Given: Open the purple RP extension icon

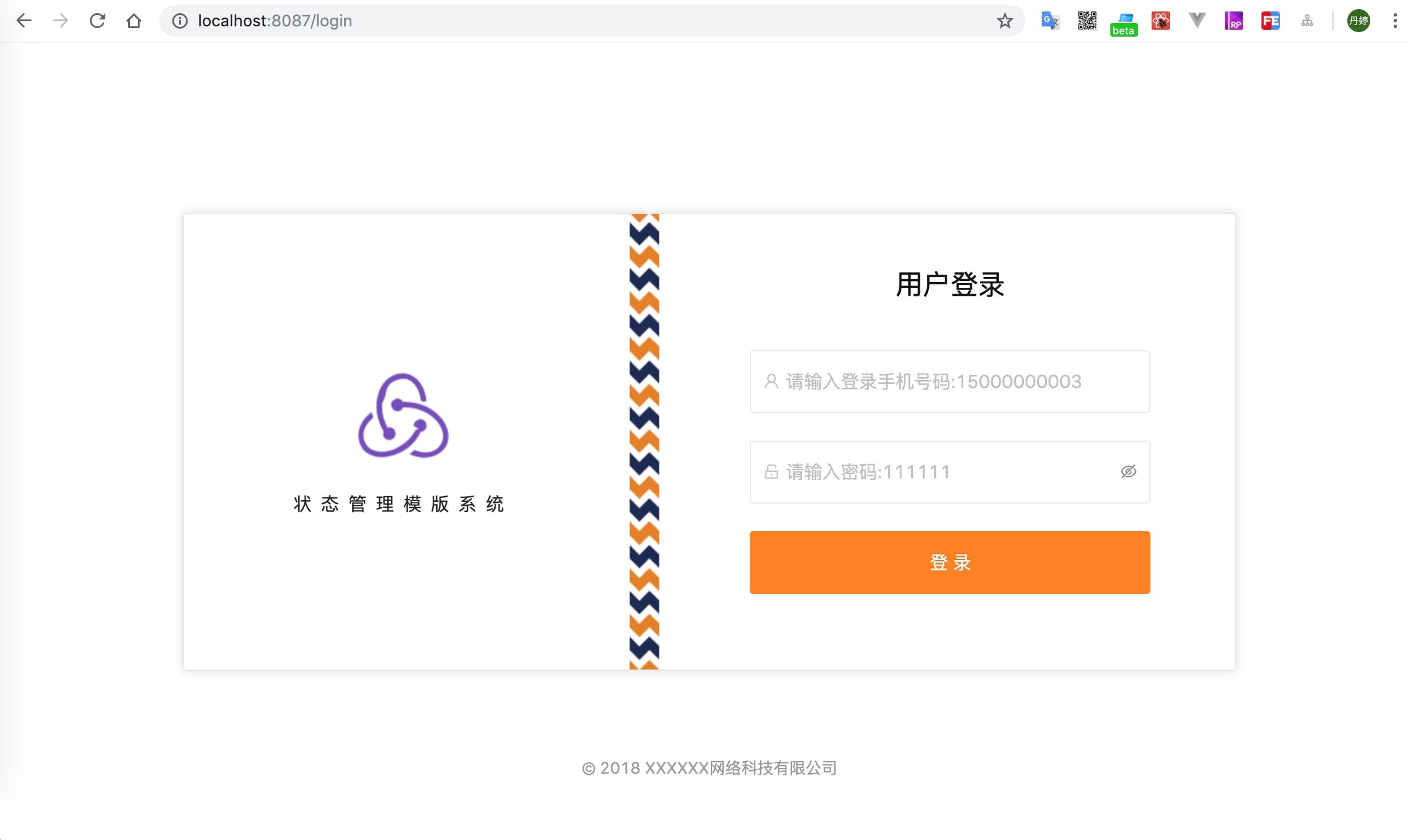Looking at the screenshot, I should click(1233, 21).
